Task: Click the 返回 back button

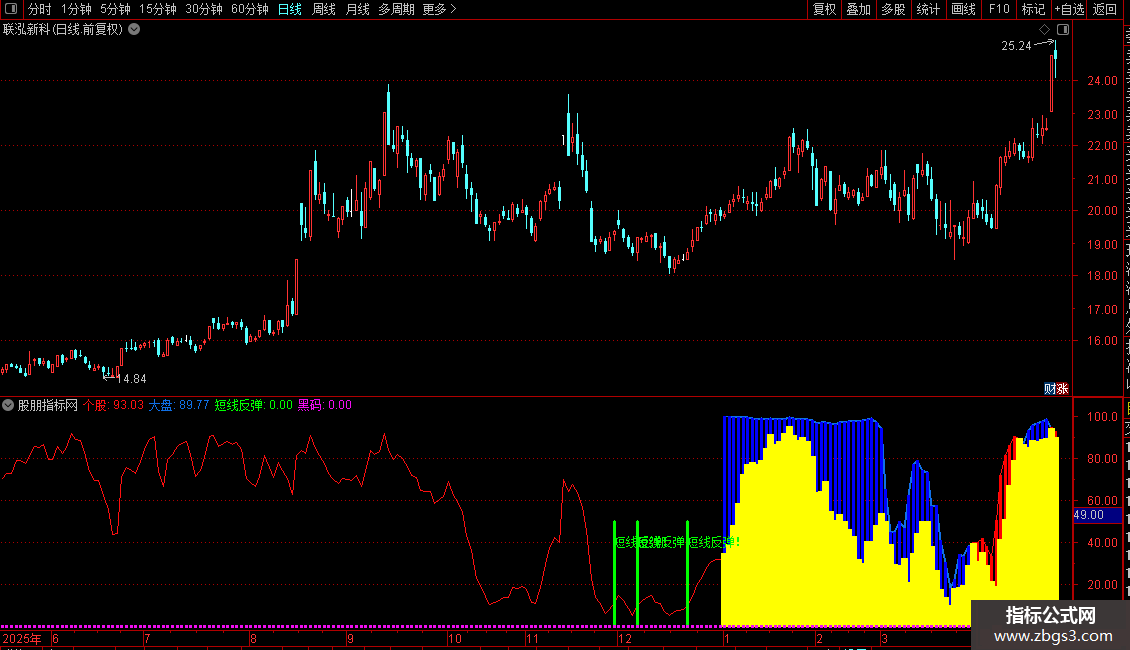Action: (1105, 9)
